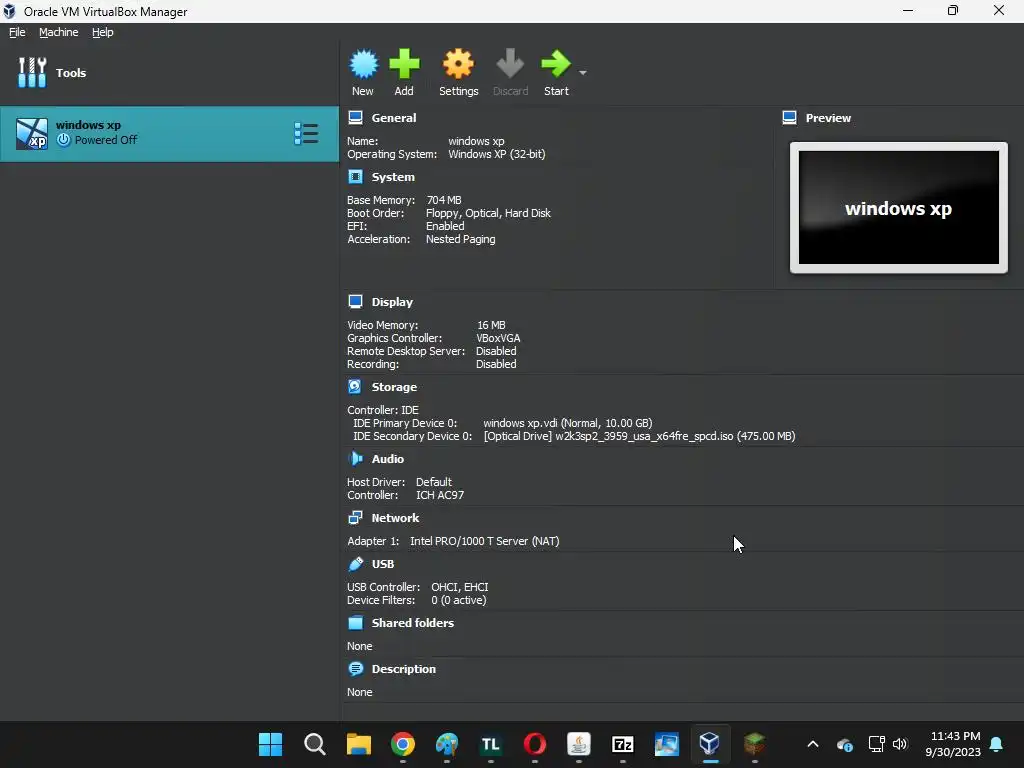Image resolution: width=1024 pixels, height=768 pixels.
Task: Open the windows xp machine menu icon
Action: [x=306, y=133]
